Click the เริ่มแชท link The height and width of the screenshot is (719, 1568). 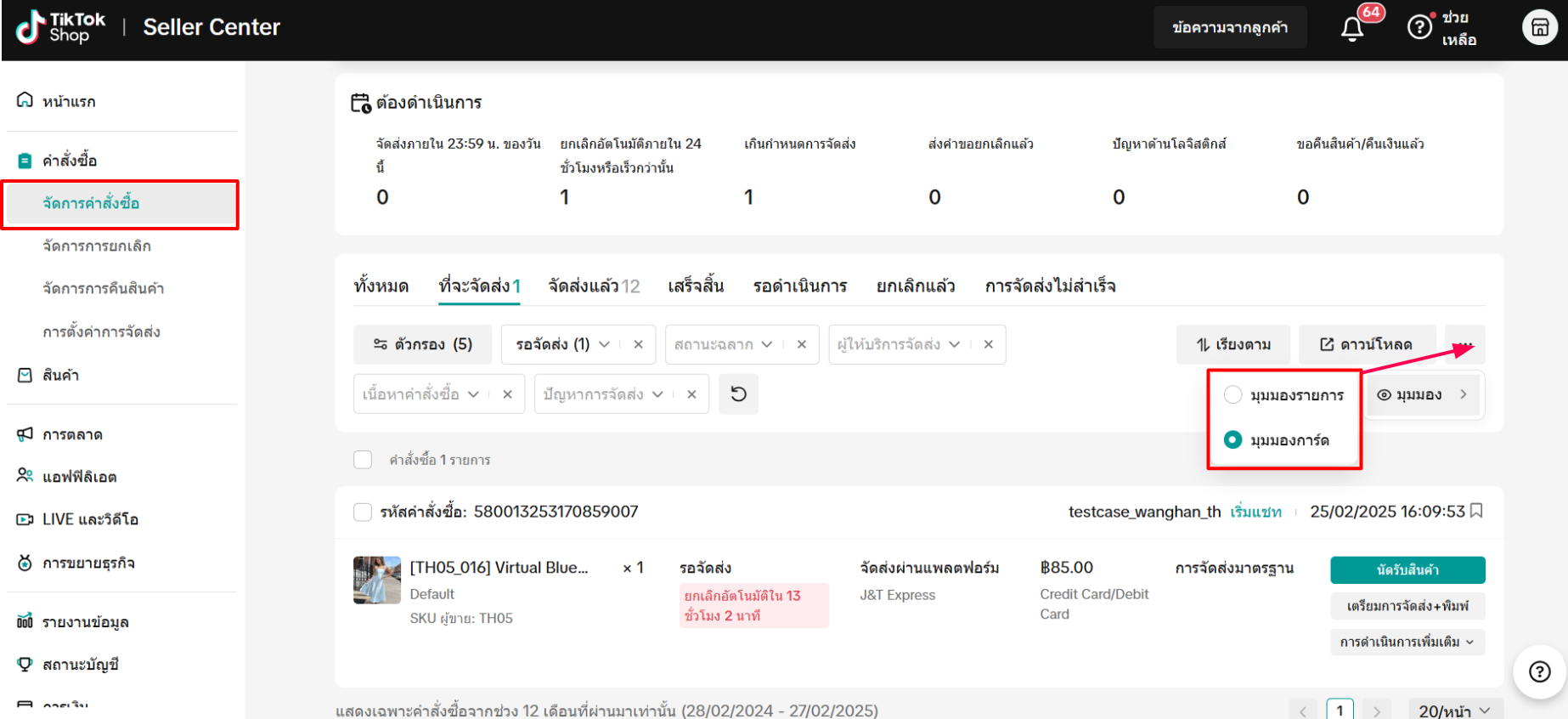click(x=1255, y=512)
